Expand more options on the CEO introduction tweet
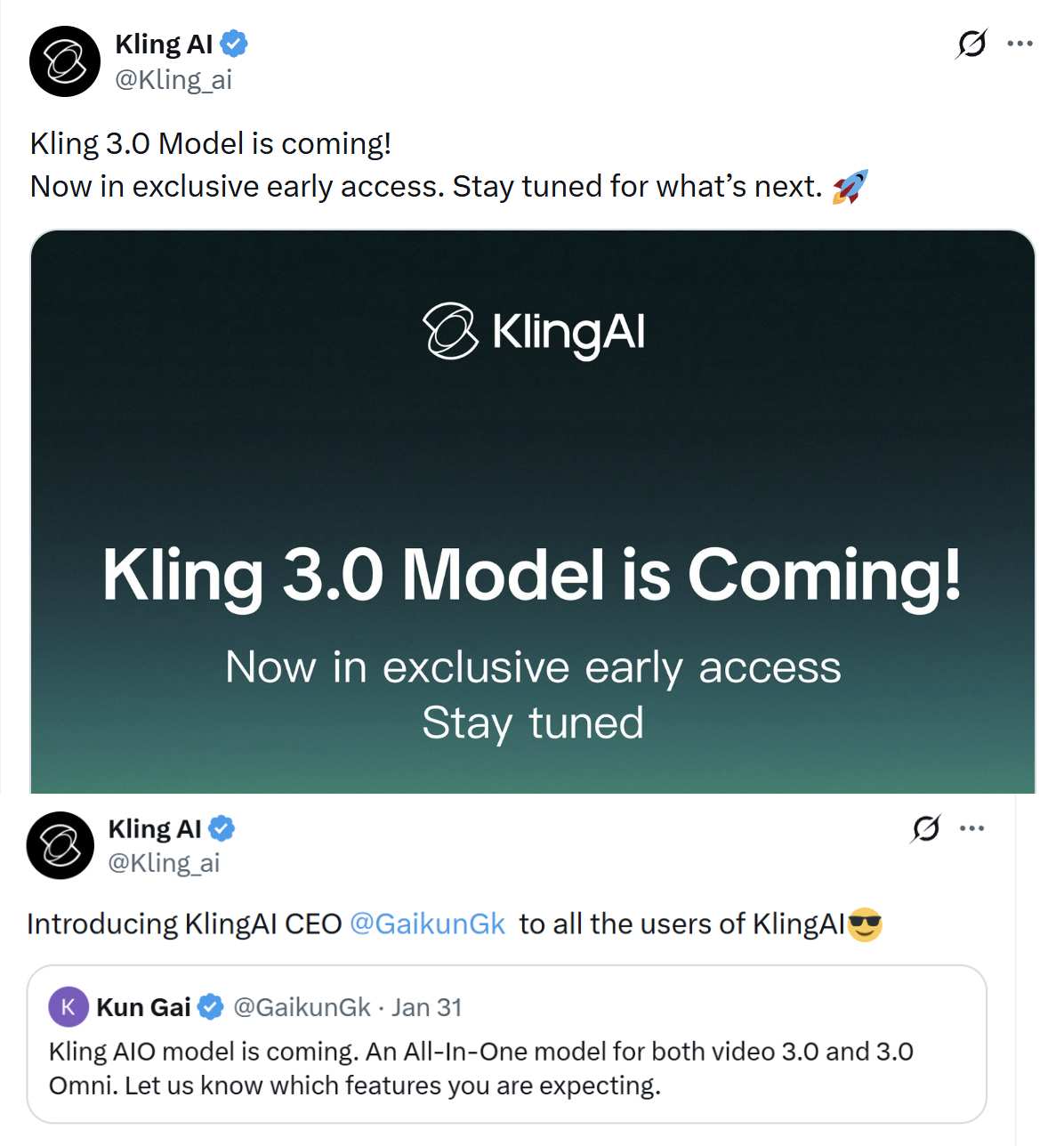1064x1146 pixels. pos(972,828)
